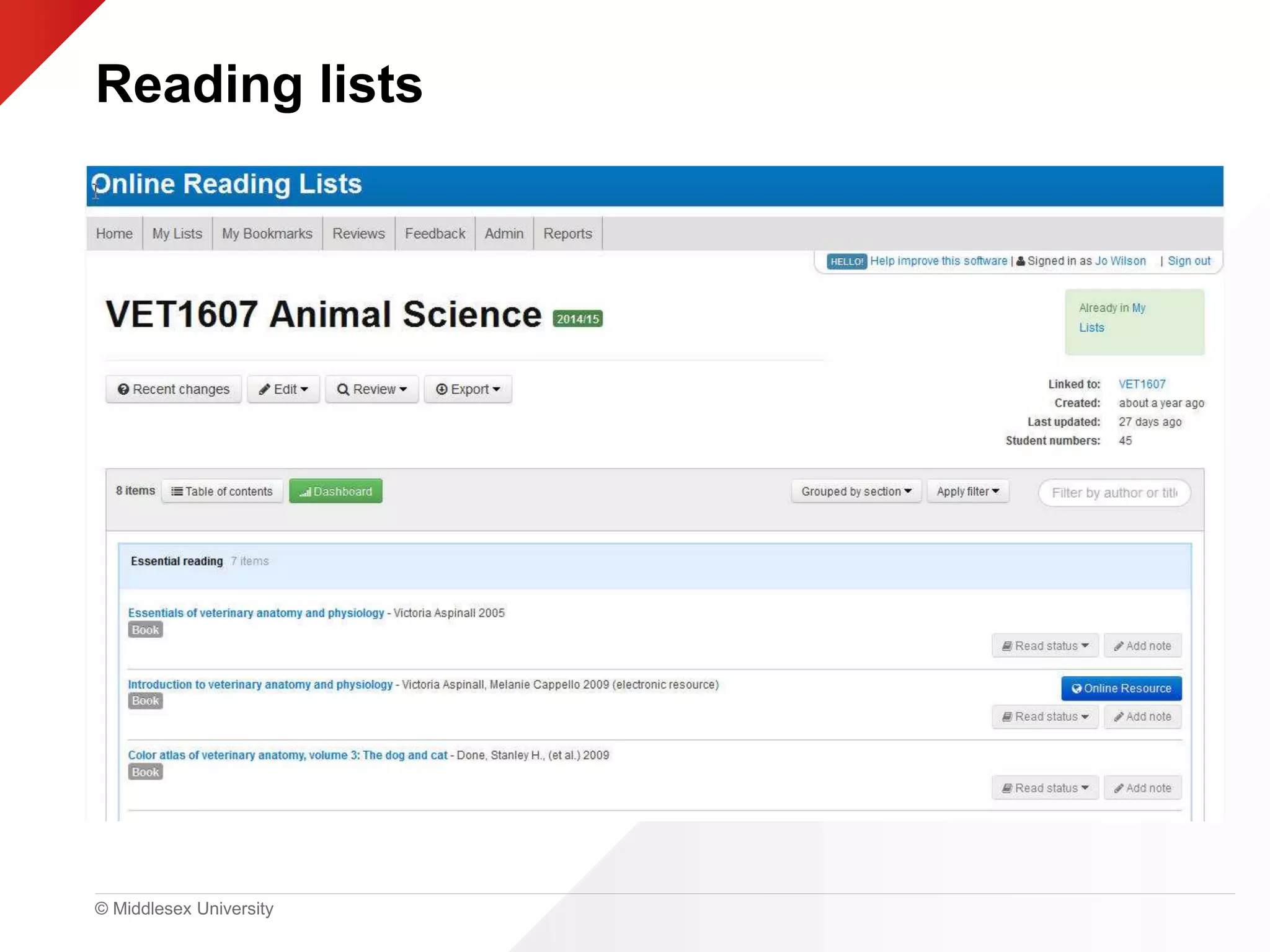This screenshot has width=1270, height=952.
Task: Open the green Dashboard button
Action: click(335, 491)
